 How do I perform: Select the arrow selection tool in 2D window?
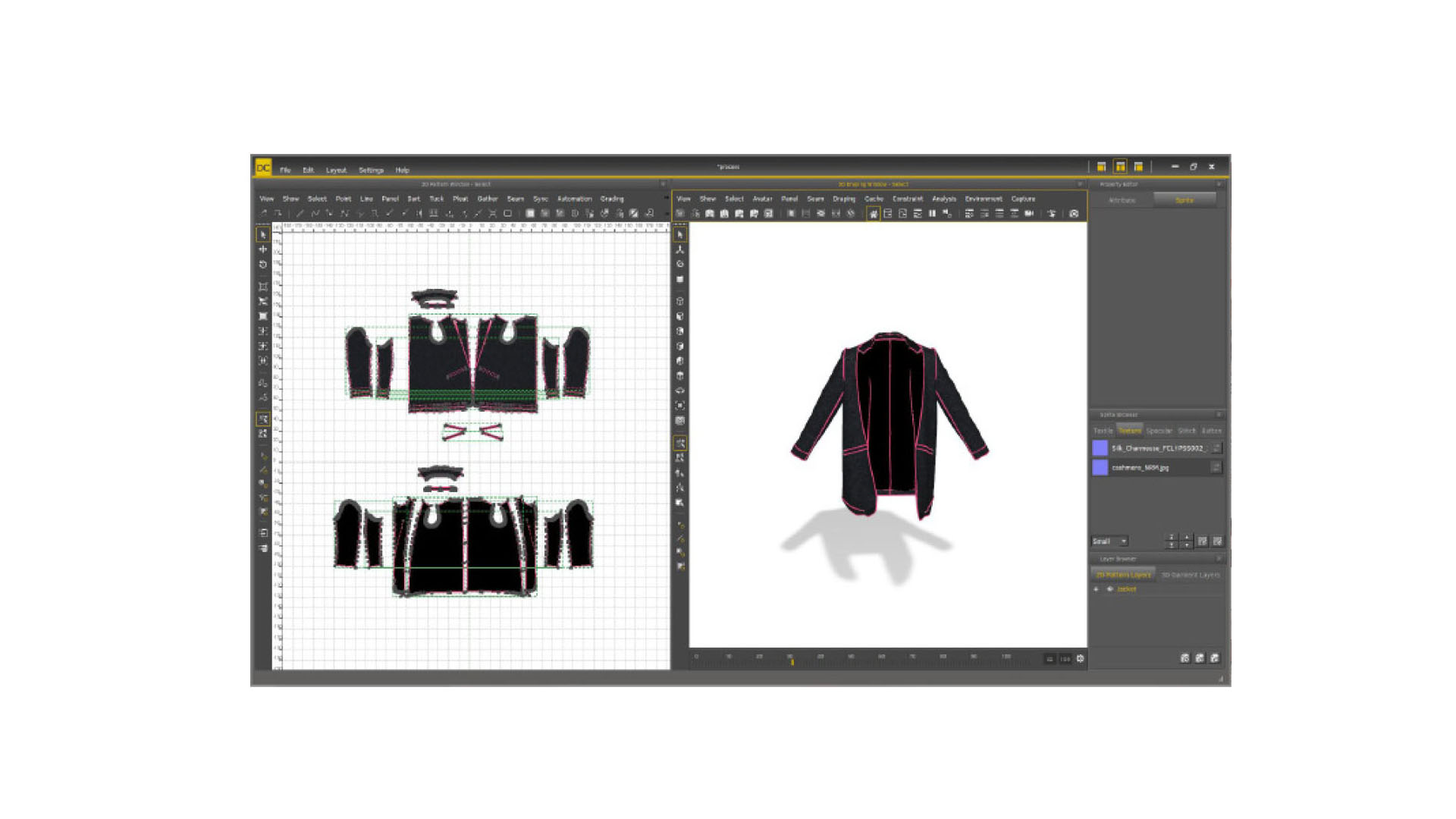click(x=265, y=235)
